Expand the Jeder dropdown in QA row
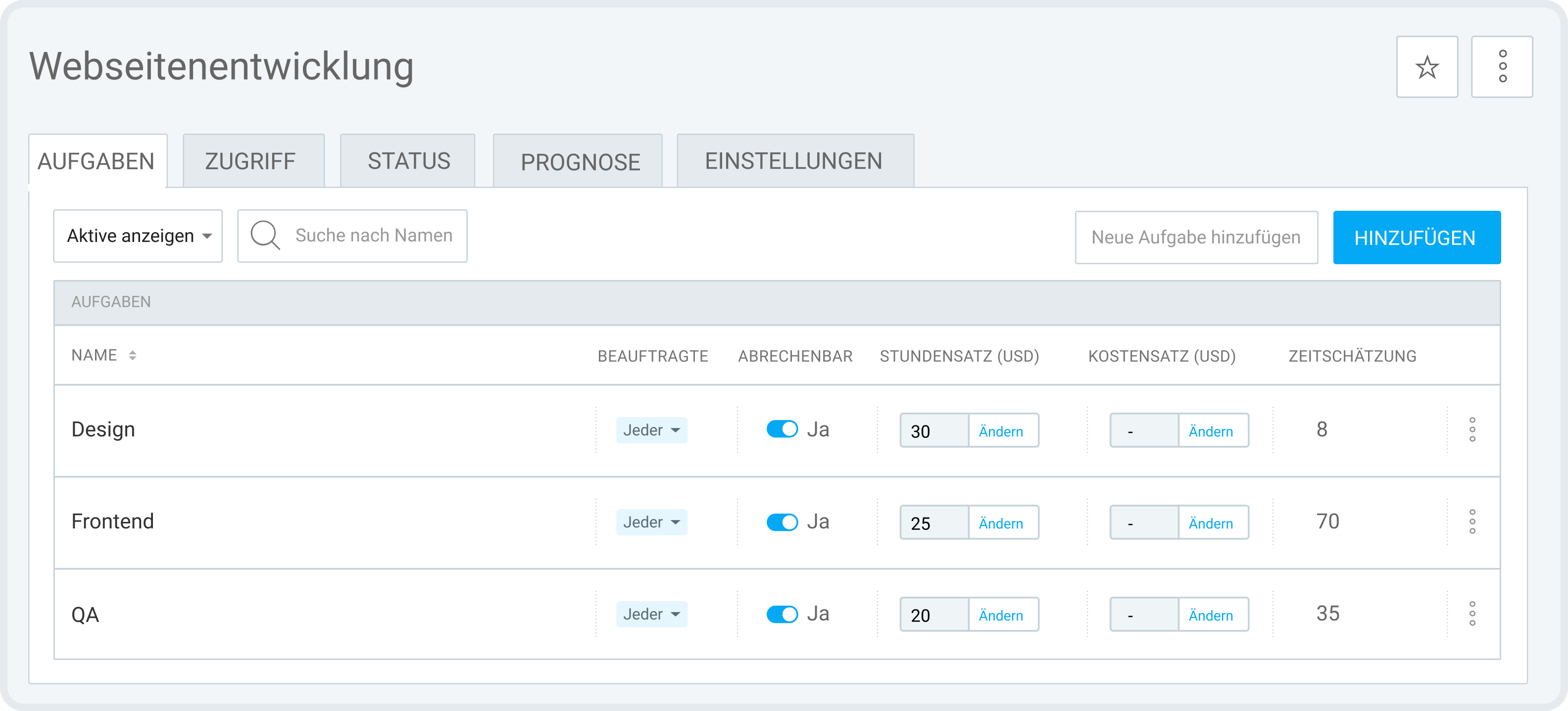Screen dimensions: 1568x711 (651, 614)
